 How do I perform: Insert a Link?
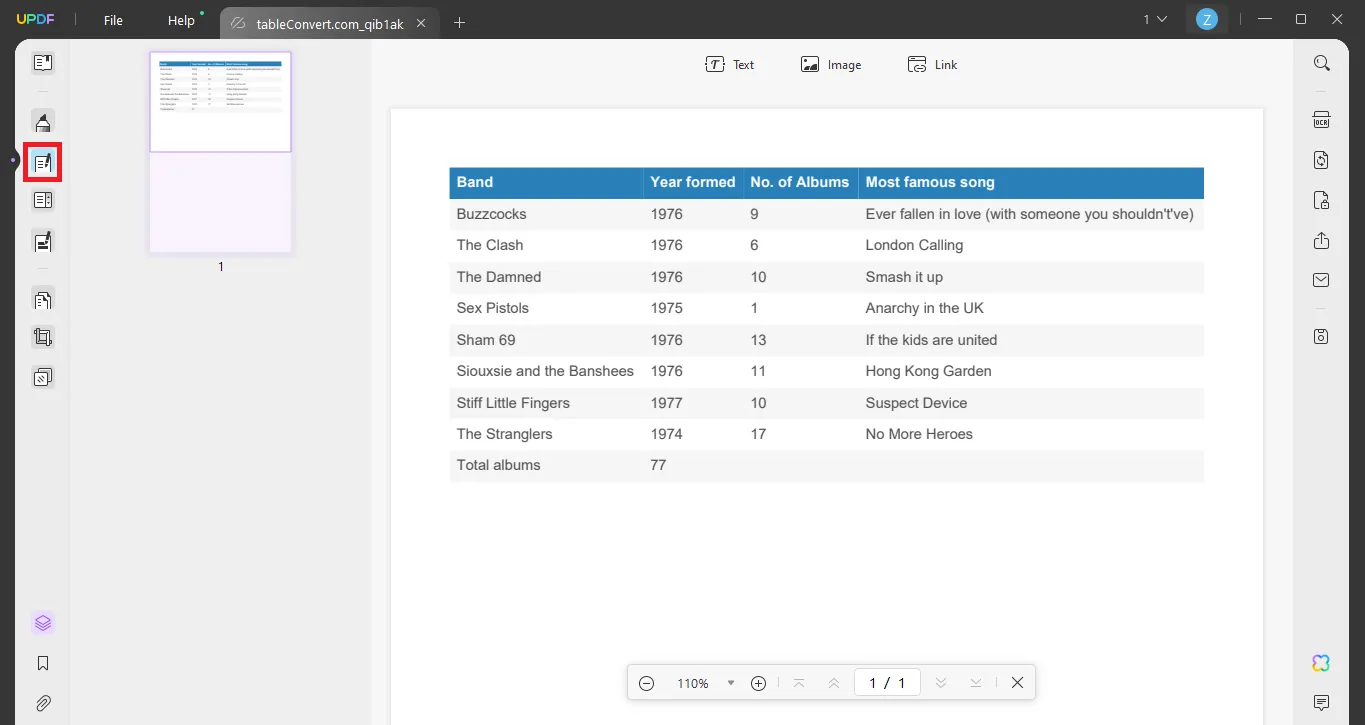point(932,64)
